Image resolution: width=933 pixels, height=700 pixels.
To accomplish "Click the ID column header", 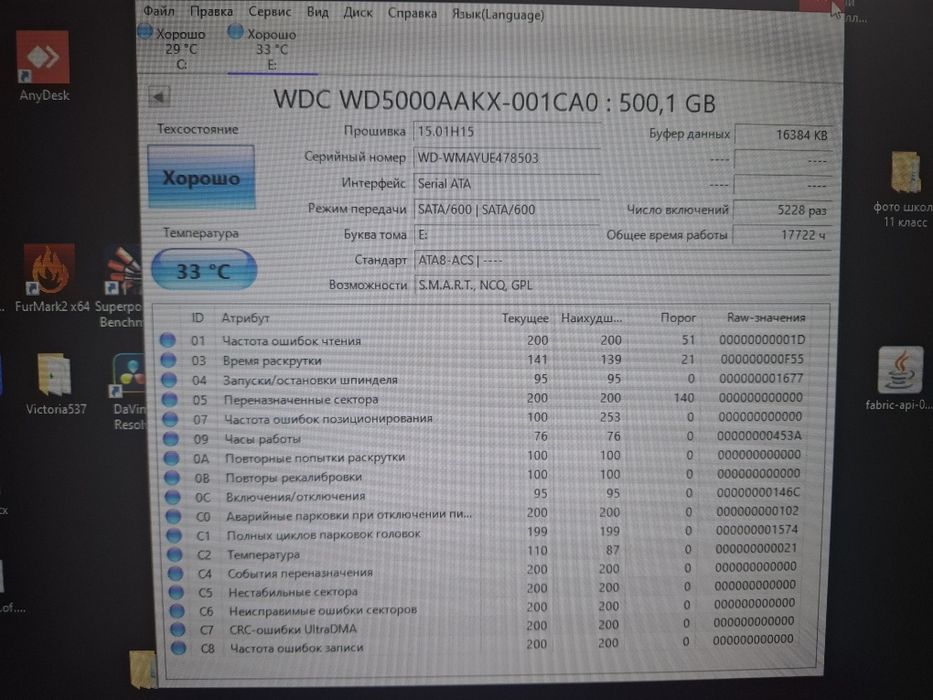I will 198,318.
